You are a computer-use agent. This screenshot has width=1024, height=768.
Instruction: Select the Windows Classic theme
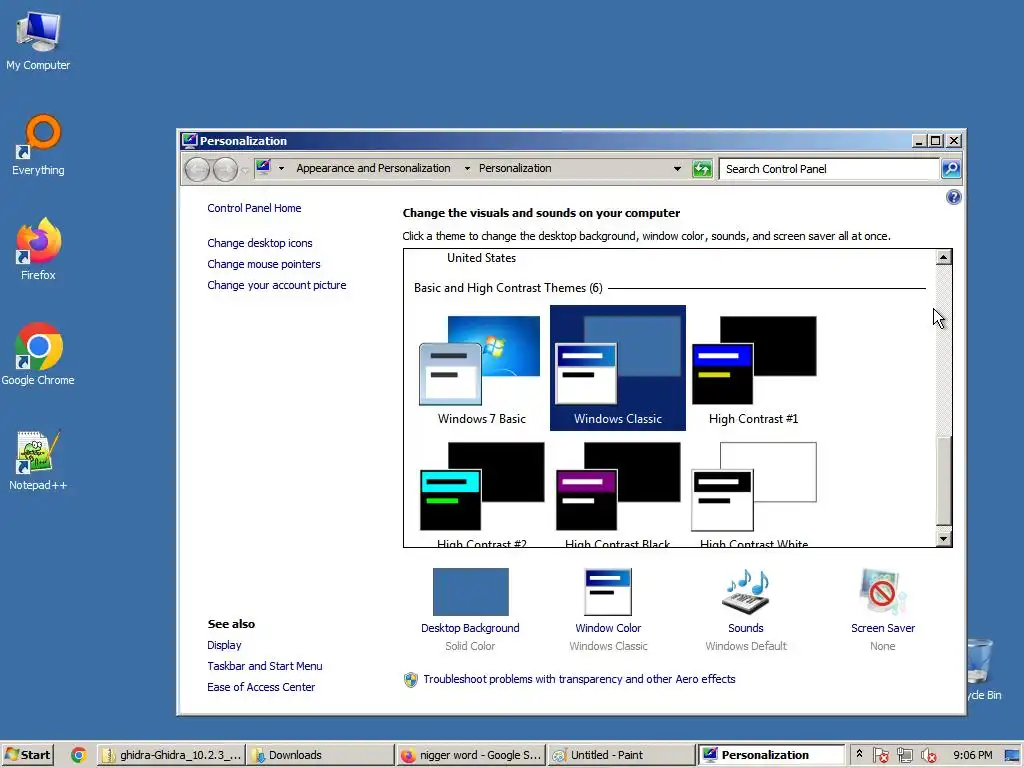click(x=618, y=369)
